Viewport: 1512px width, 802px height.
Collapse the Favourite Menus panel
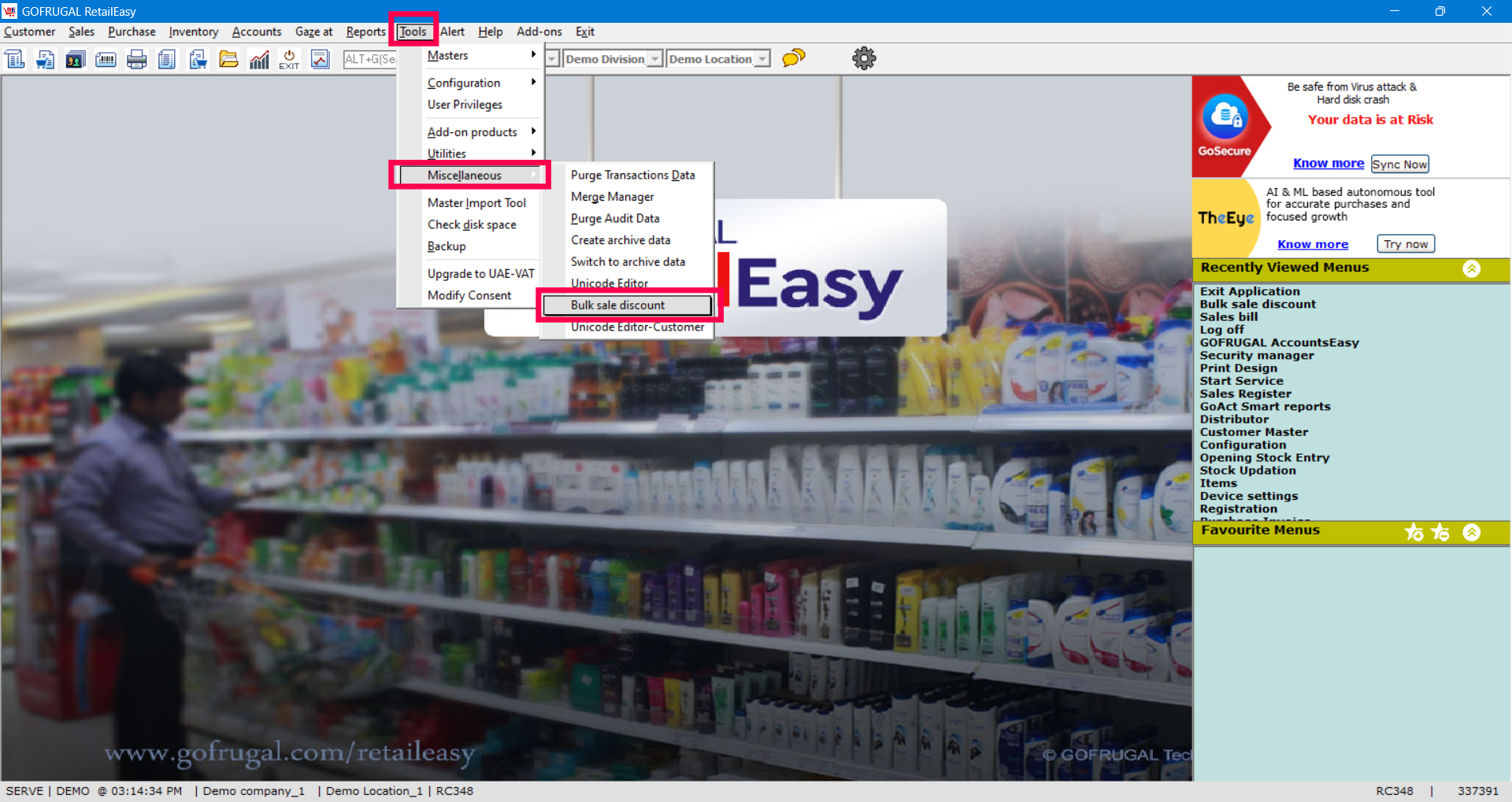point(1471,532)
